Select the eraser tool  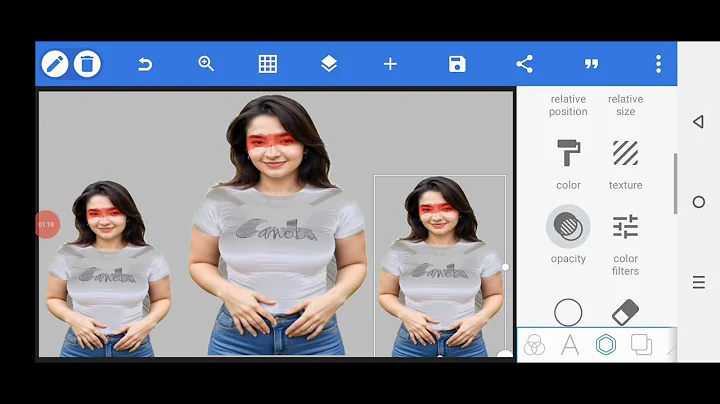click(x=625, y=313)
